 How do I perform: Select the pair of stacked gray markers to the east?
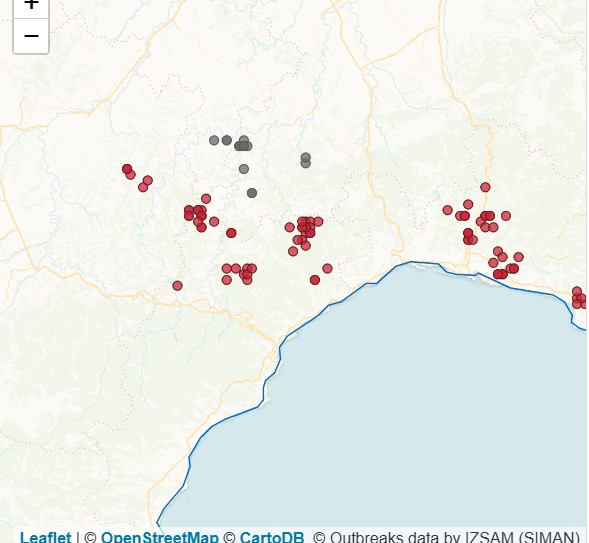pyautogui.click(x=306, y=160)
